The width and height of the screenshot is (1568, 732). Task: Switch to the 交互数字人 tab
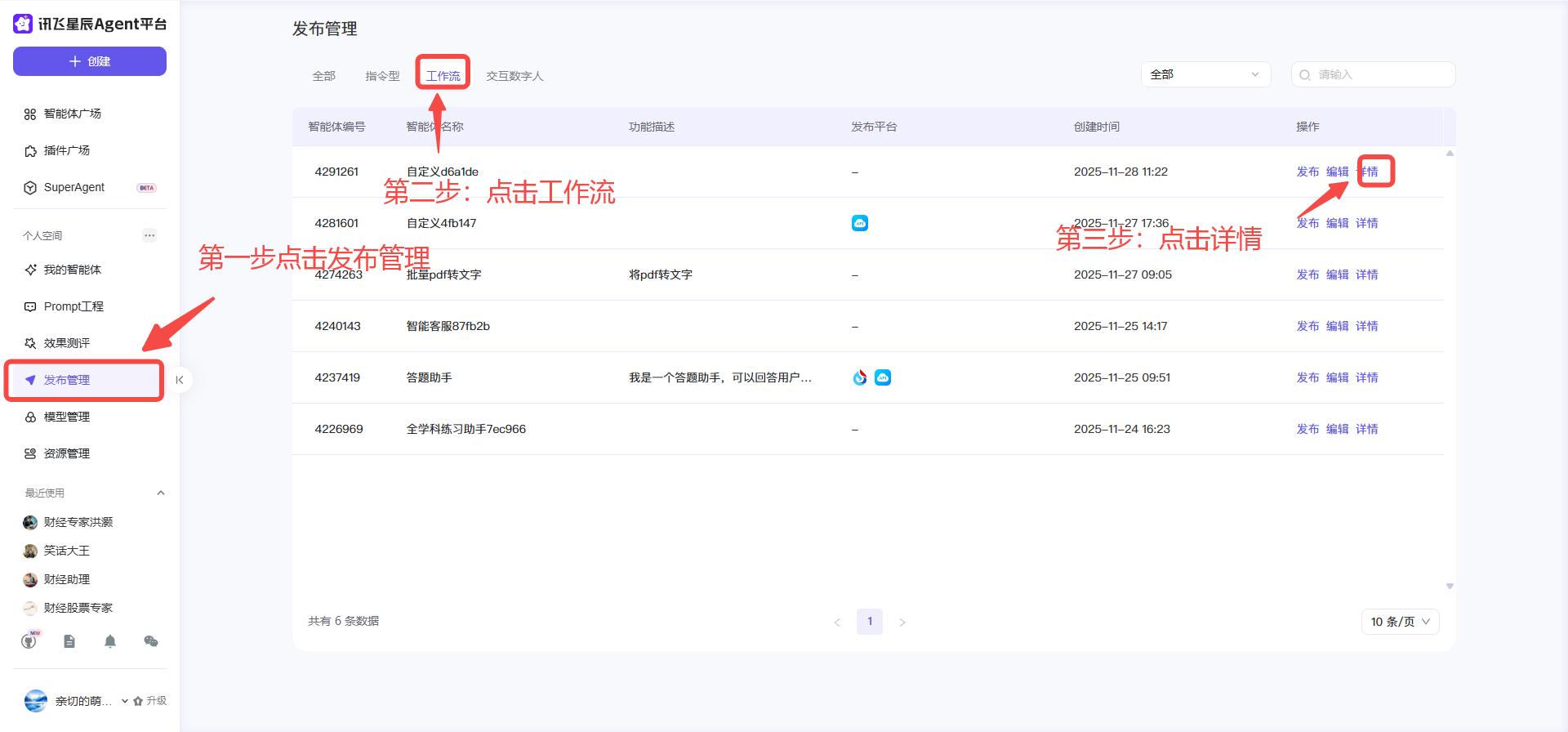(514, 76)
